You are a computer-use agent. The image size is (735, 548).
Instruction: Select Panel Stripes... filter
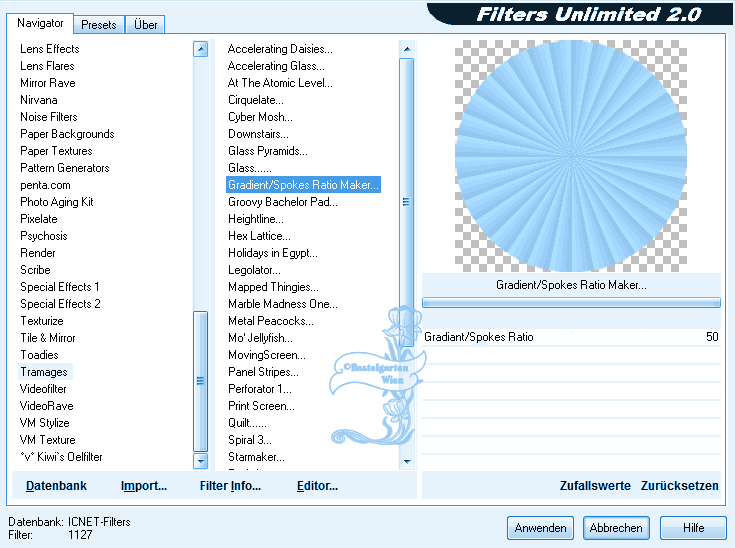point(263,372)
